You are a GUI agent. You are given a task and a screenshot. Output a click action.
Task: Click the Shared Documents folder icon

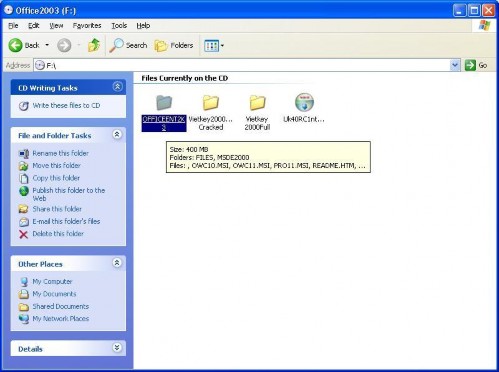point(24,307)
